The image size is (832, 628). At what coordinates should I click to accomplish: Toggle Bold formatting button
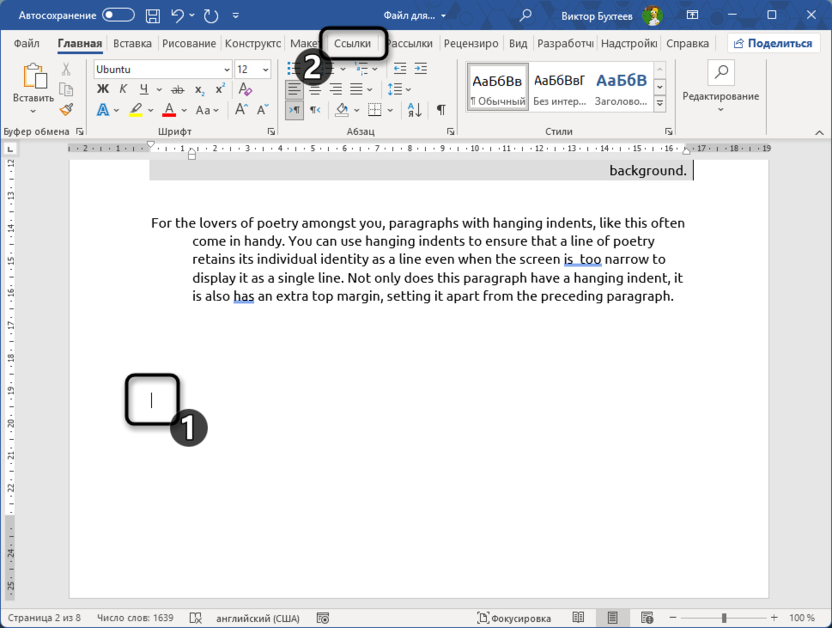point(102,90)
